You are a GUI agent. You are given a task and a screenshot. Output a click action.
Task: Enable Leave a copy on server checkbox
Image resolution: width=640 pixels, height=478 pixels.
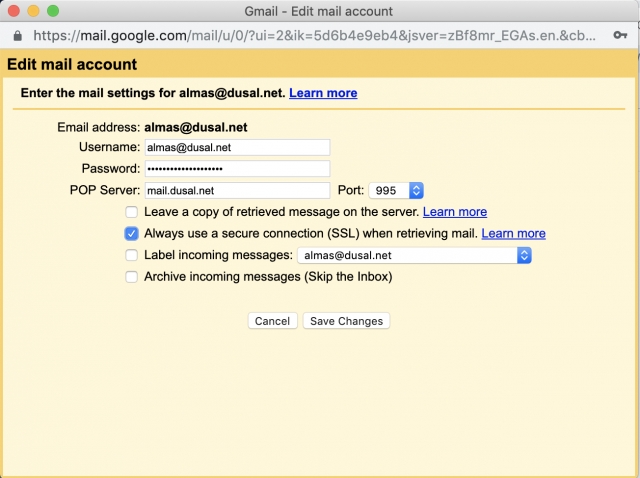point(131,212)
